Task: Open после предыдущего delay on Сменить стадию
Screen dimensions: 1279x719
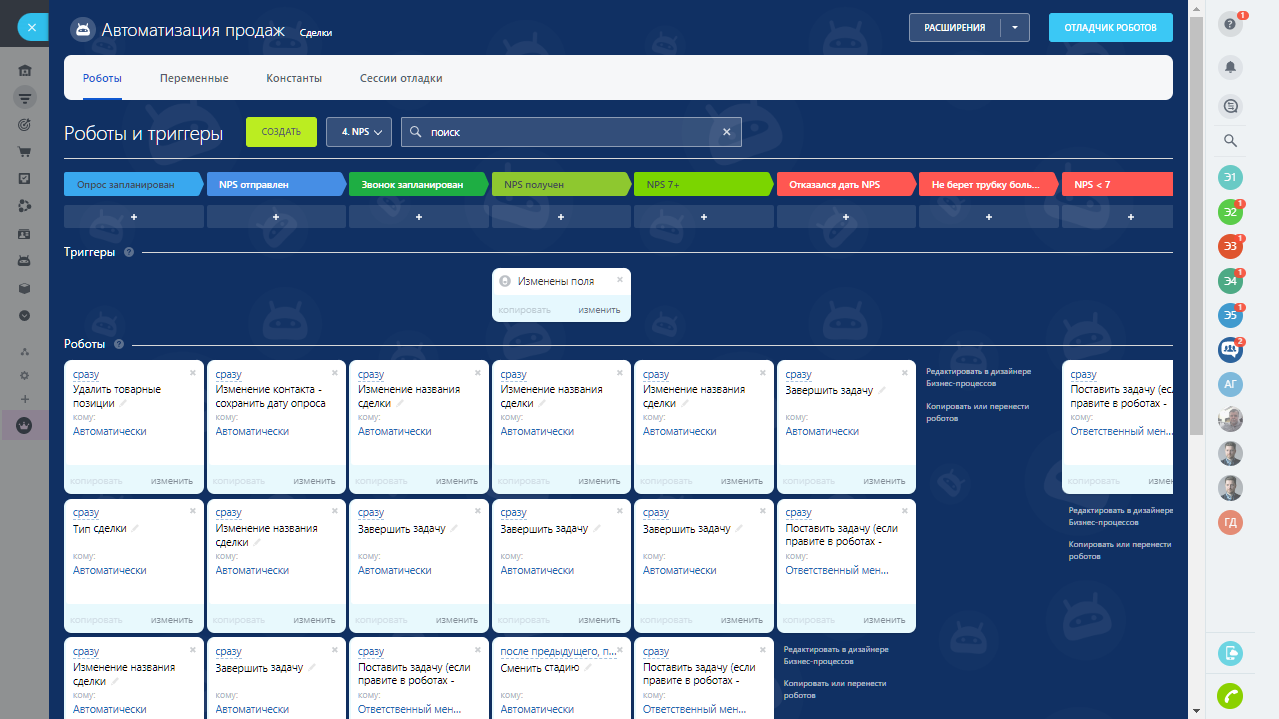Action: (558, 652)
